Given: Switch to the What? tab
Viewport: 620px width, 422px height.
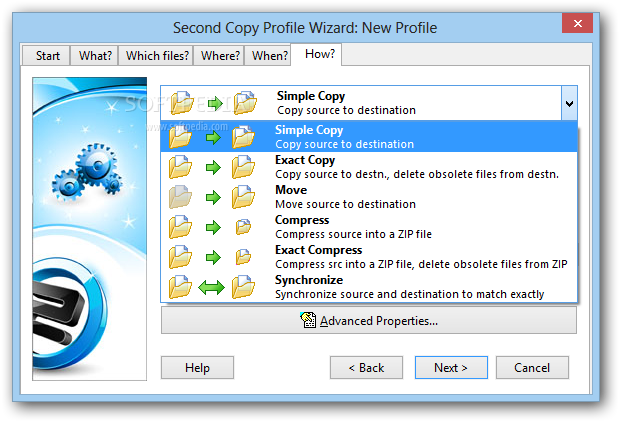Looking at the screenshot, I should click(x=95, y=55).
